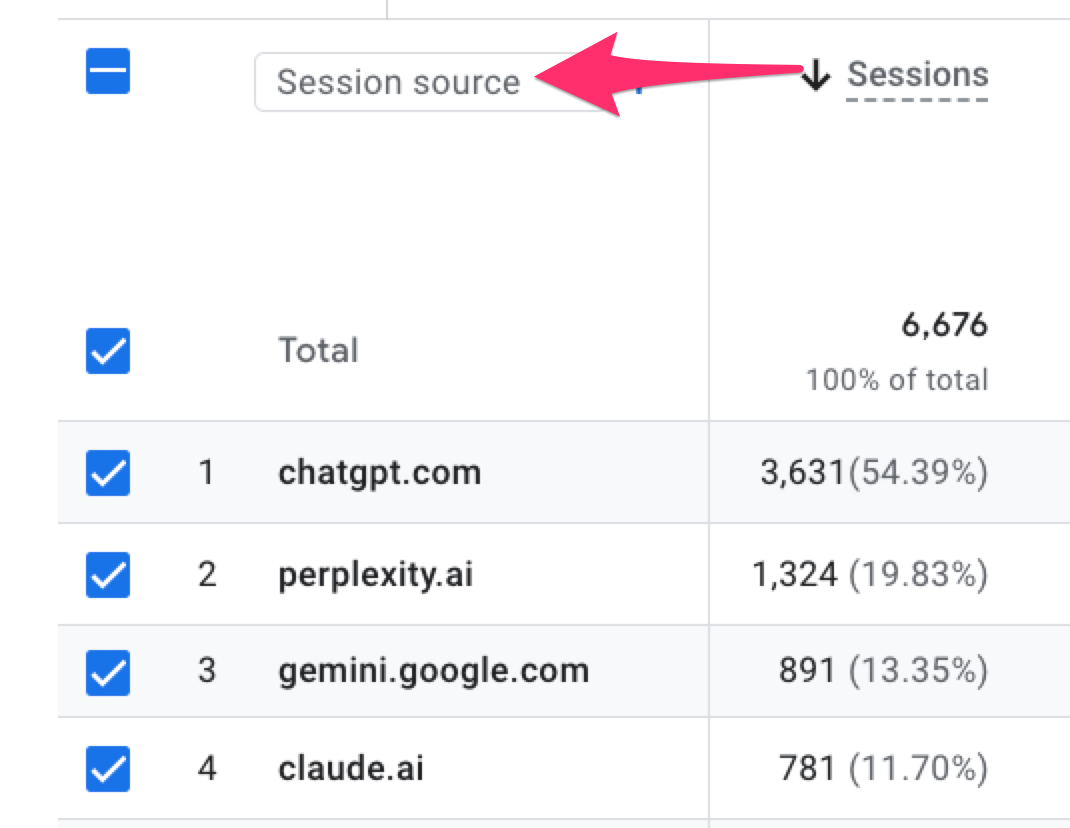The width and height of the screenshot is (1070, 828).
Task: Select the gemini.google.com source entry
Action: [x=433, y=670]
